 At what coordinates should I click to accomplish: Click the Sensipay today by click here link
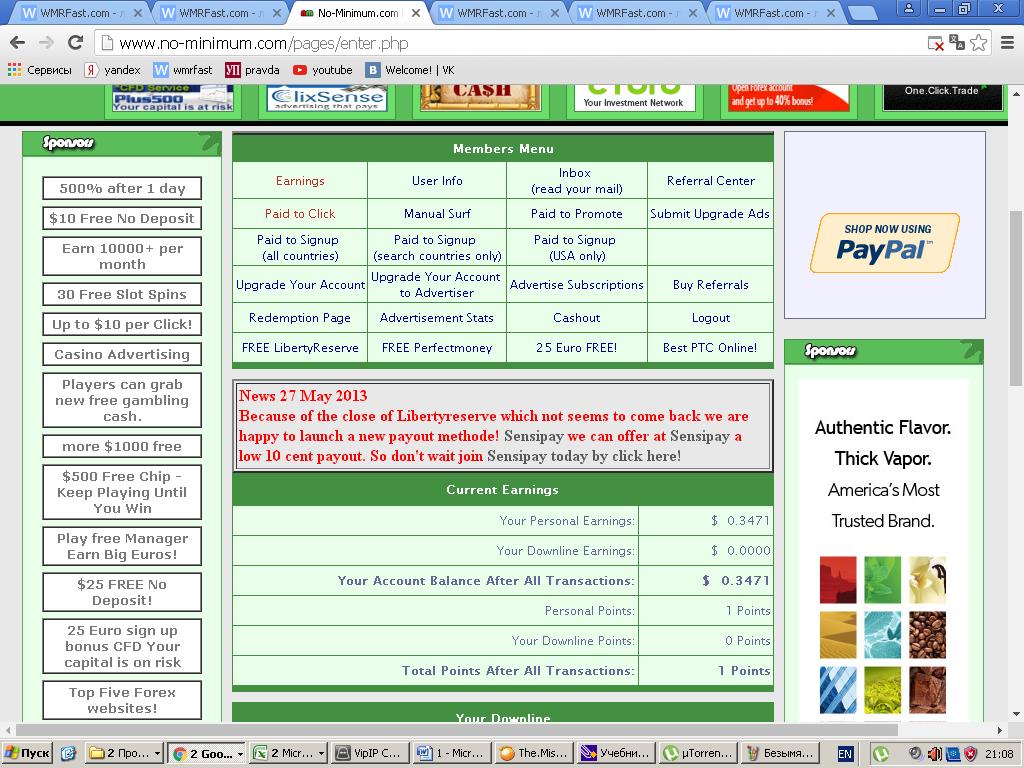pyautogui.click(x=584, y=456)
